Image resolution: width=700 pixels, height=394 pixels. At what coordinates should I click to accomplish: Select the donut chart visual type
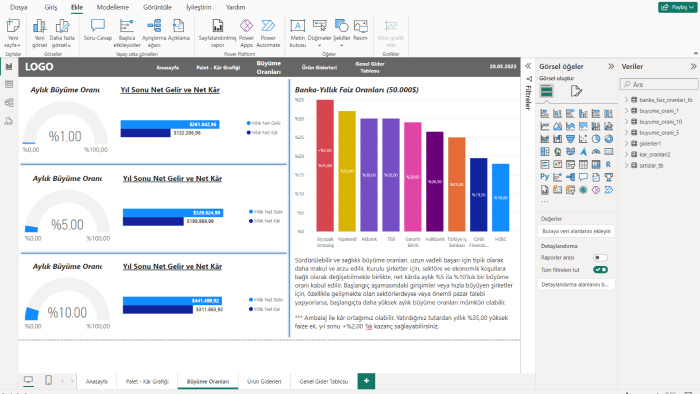608,139
